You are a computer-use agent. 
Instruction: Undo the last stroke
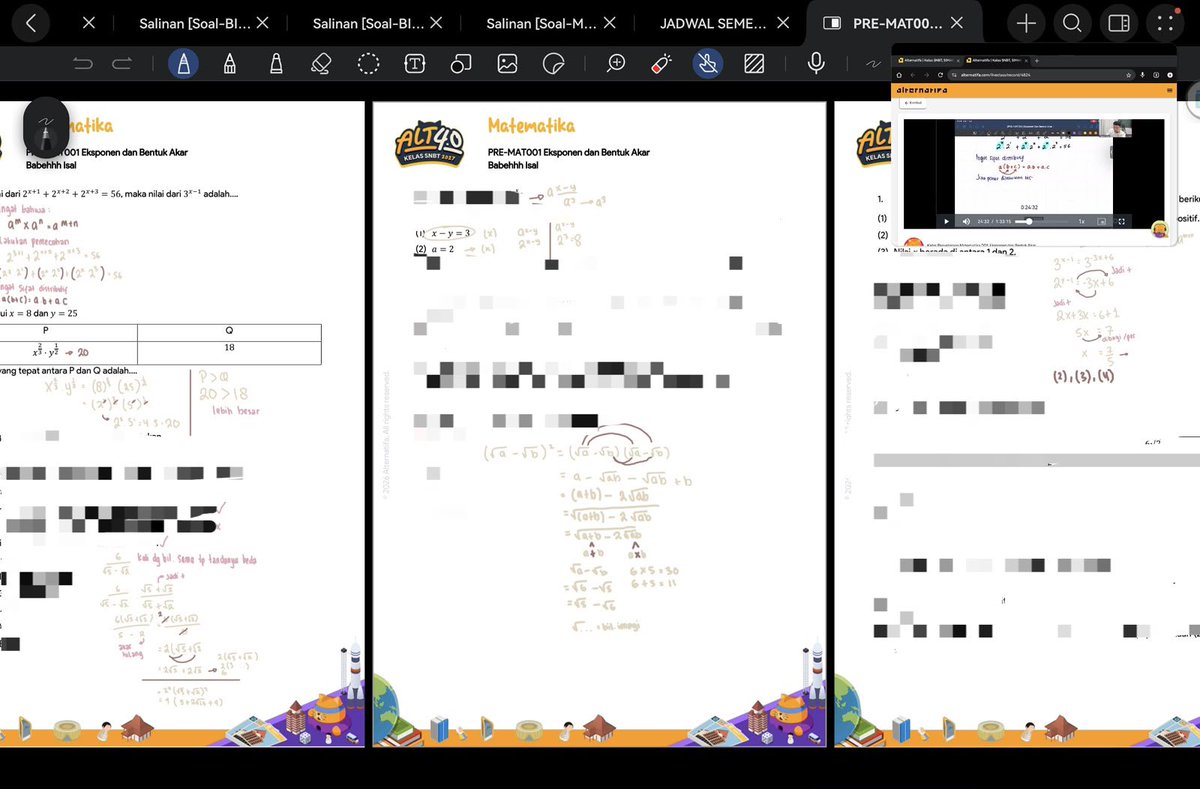83,64
